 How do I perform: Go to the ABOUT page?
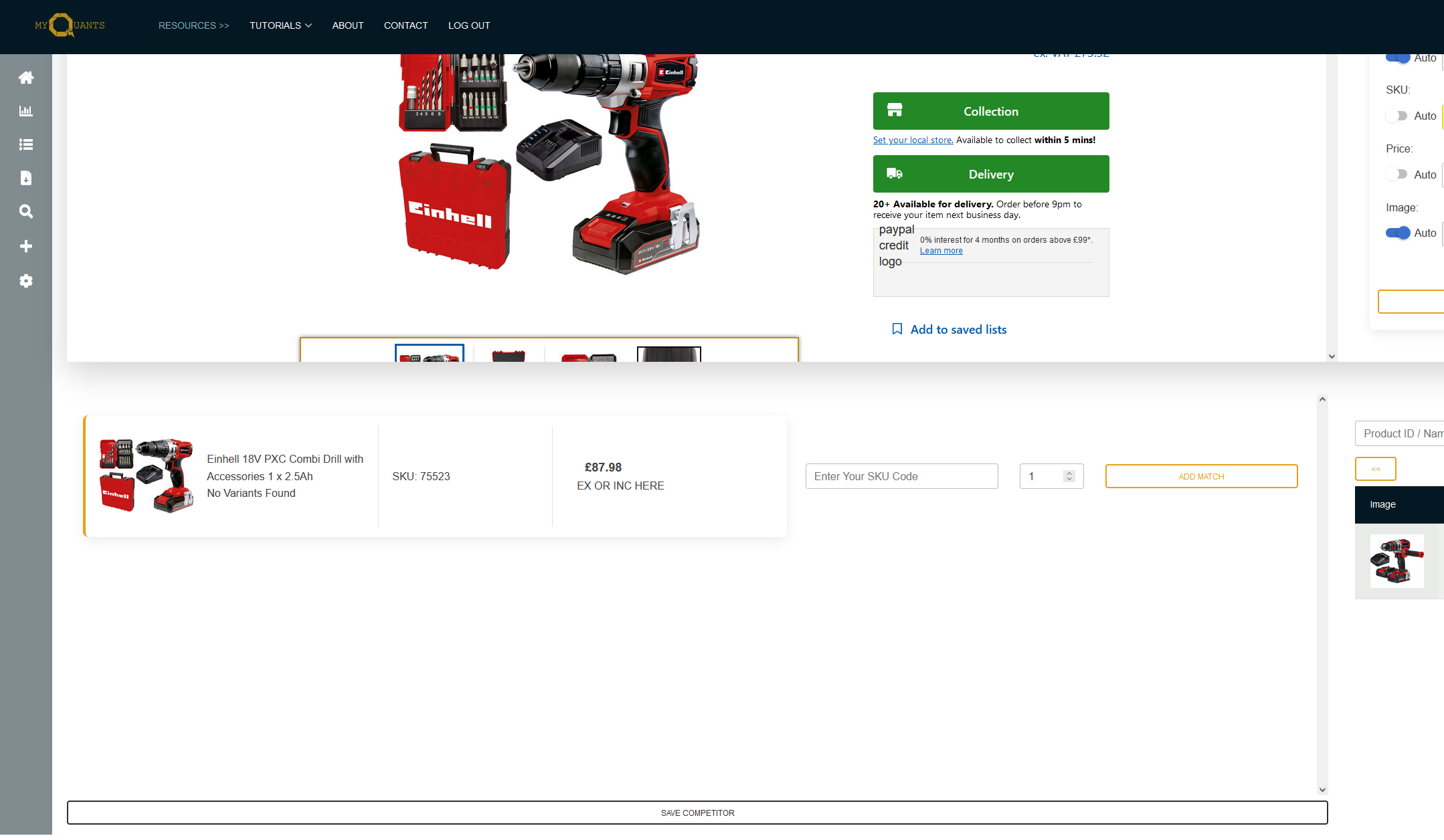pyautogui.click(x=348, y=25)
